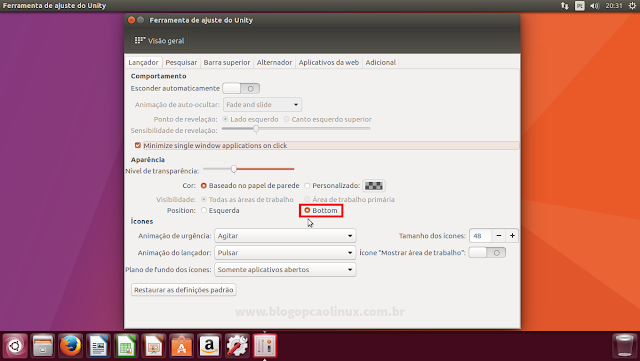Select Canto esquerdo superior reveal point

(x=287, y=119)
